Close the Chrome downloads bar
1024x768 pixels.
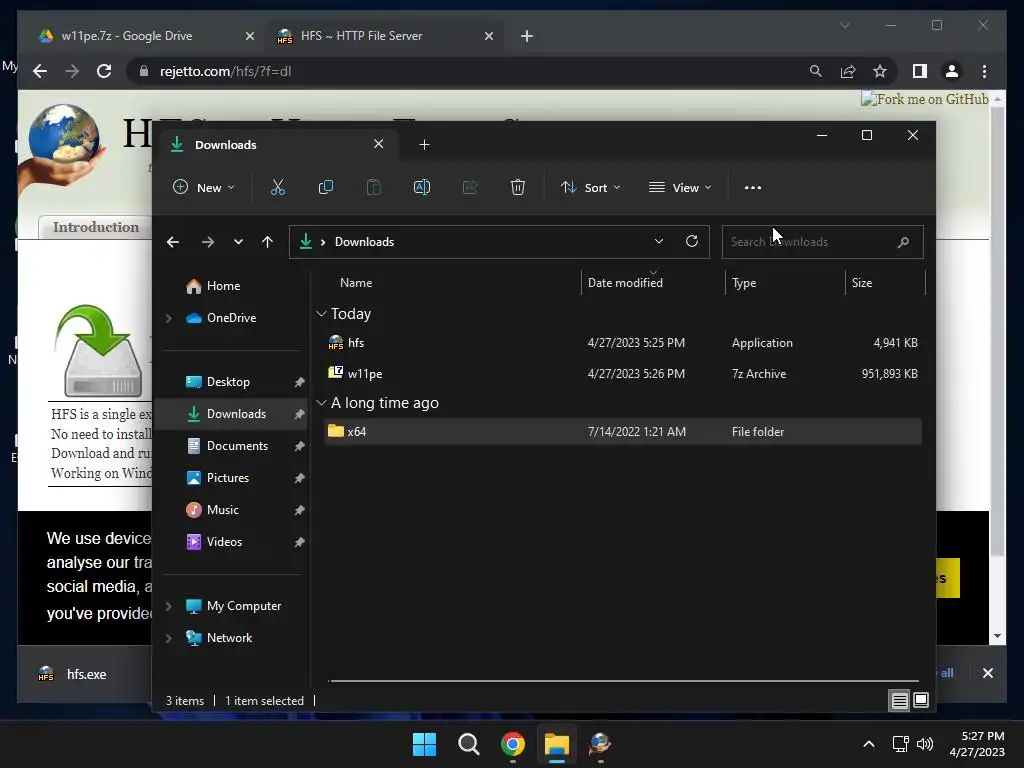[988, 673]
